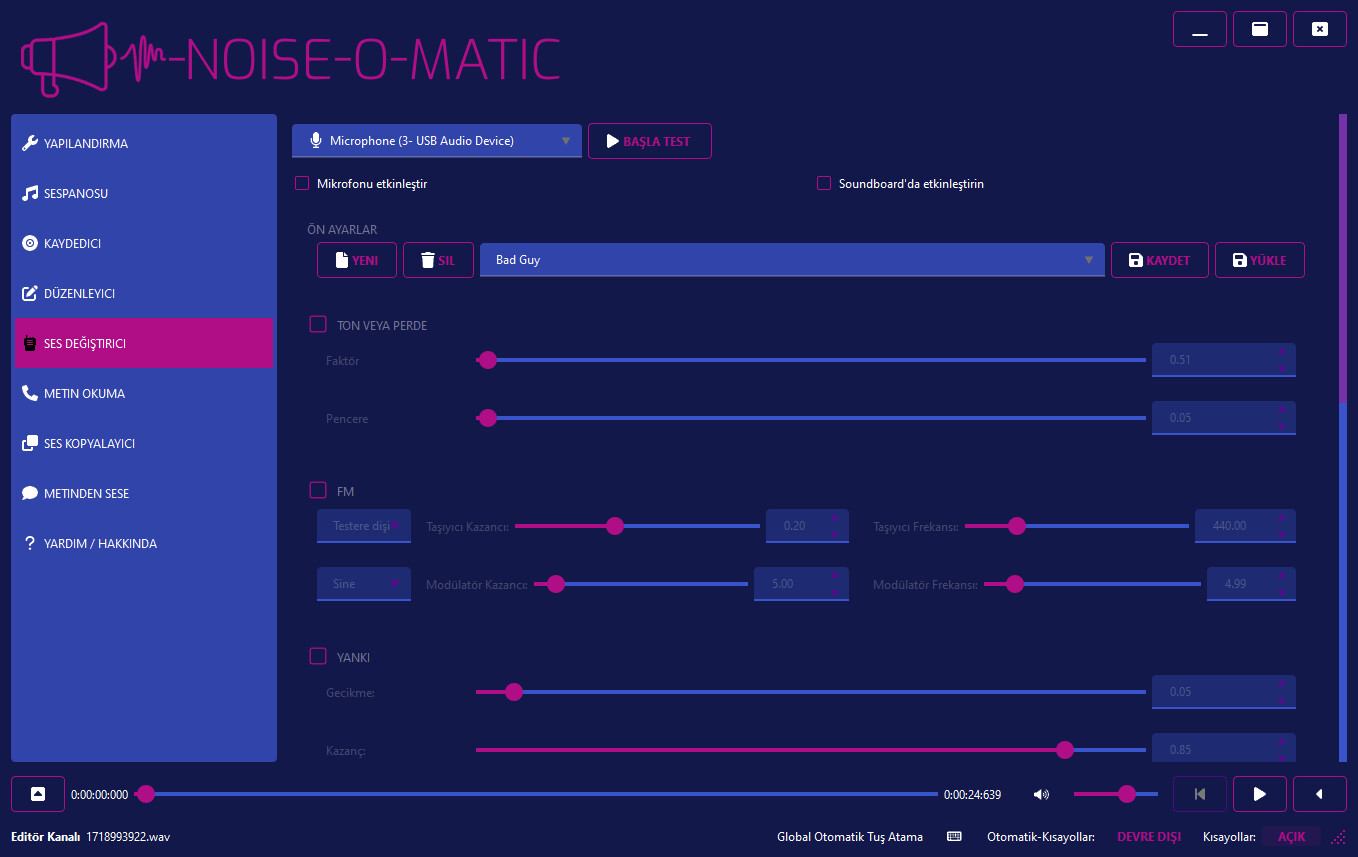Expand the Bad Guy preset dropdown
This screenshot has width=1358, height=857.
(791, 260)
